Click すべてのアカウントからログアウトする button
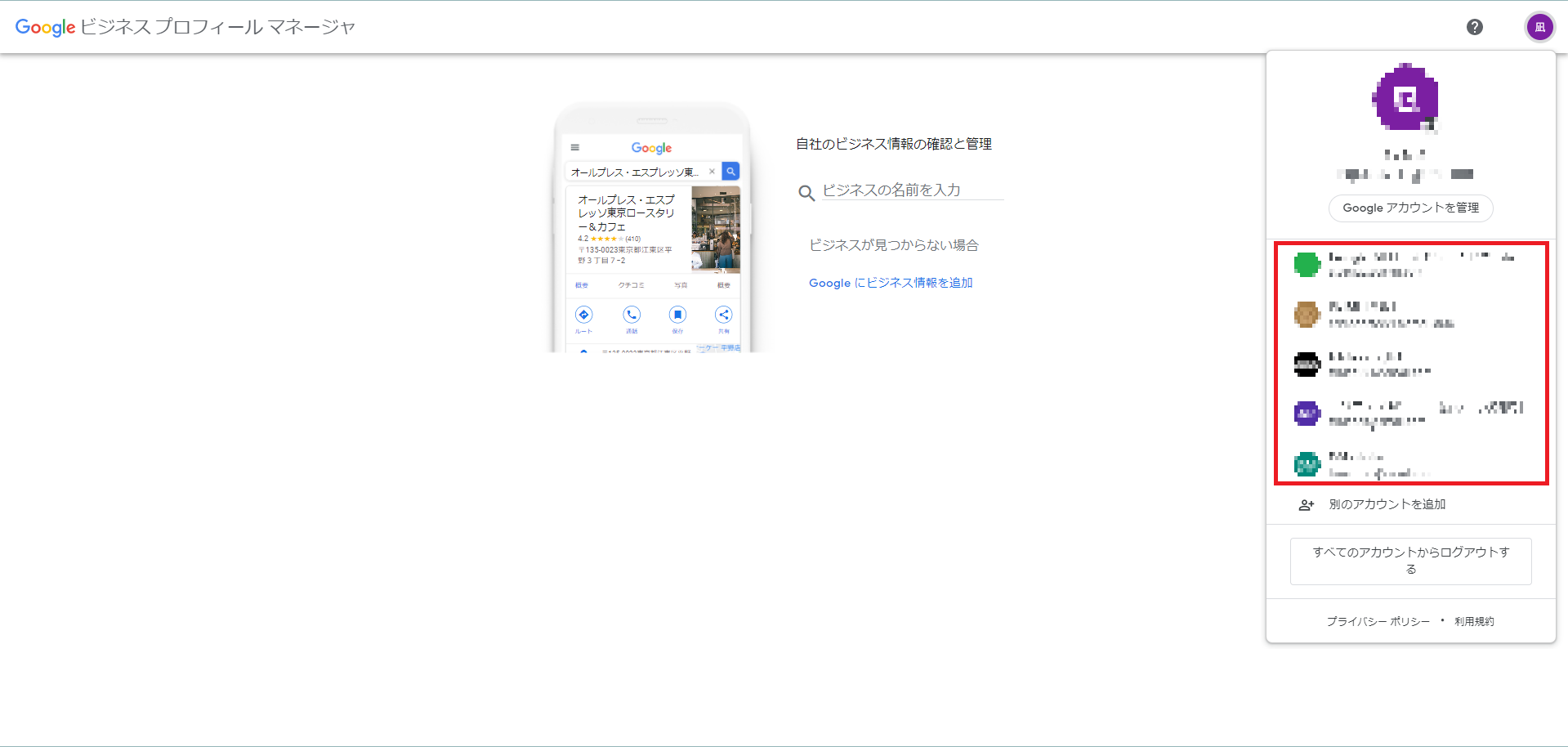Image resolution: width=1568 pixels, height=747 pixels. point(1410,561)
